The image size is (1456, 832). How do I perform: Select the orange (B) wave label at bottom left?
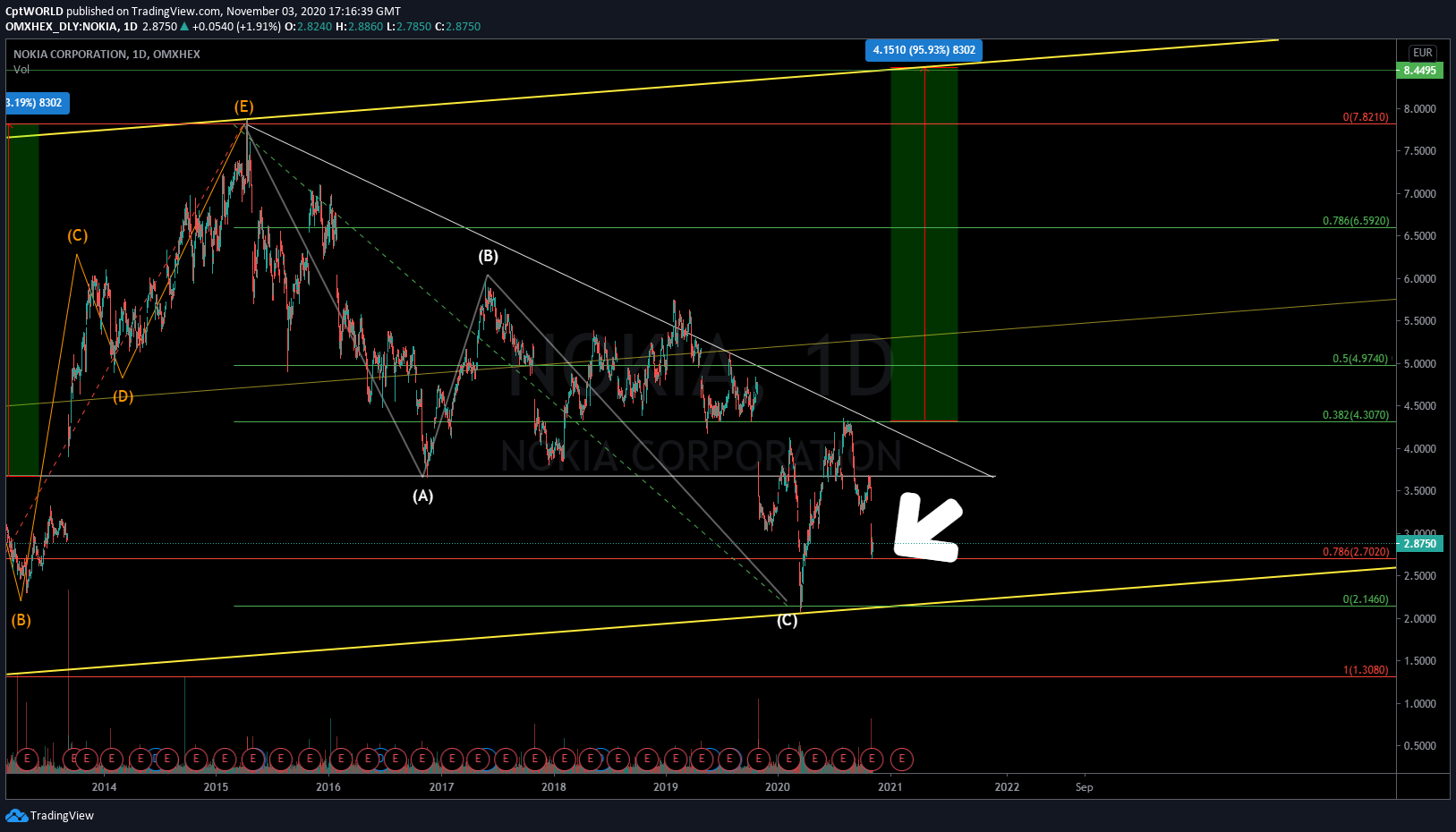click(x=21, y=620)
